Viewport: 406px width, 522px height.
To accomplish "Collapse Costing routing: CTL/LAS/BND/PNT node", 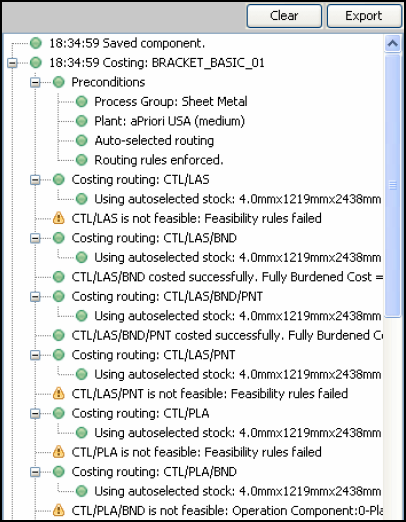I will [35, 297].
